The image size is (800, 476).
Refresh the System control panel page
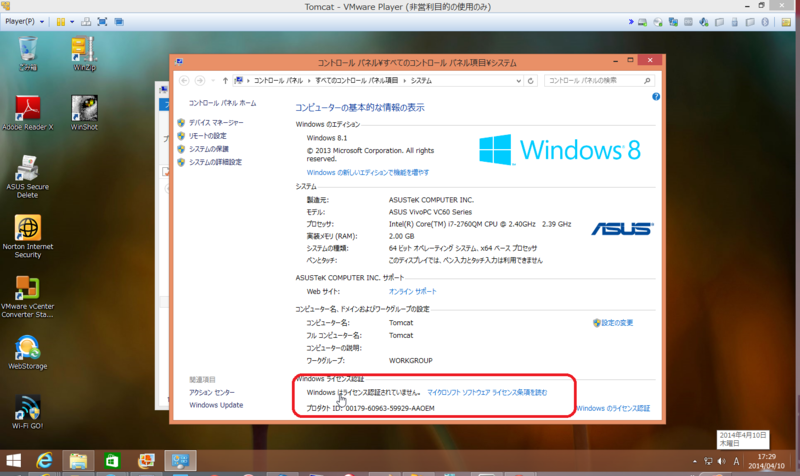pyautogui.click(x=531, y=81)
